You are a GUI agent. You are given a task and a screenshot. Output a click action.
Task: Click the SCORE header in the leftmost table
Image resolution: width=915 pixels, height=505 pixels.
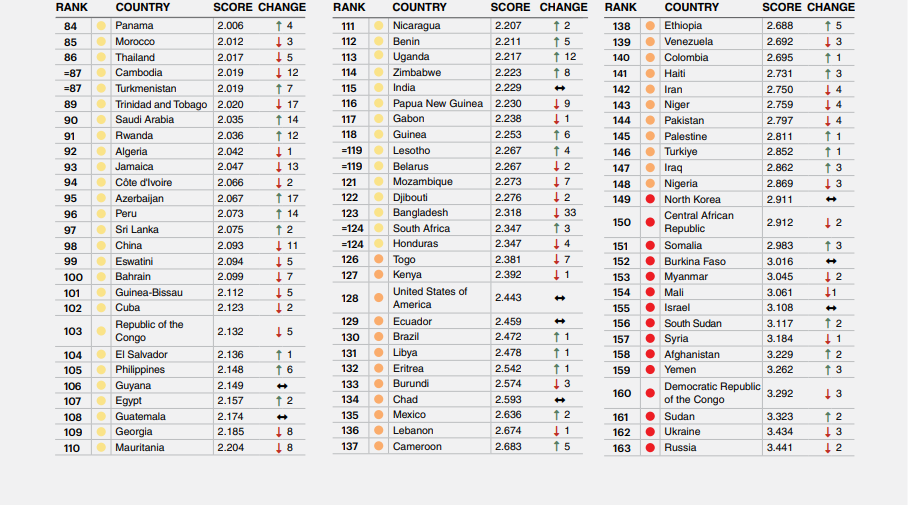point(232,7)
